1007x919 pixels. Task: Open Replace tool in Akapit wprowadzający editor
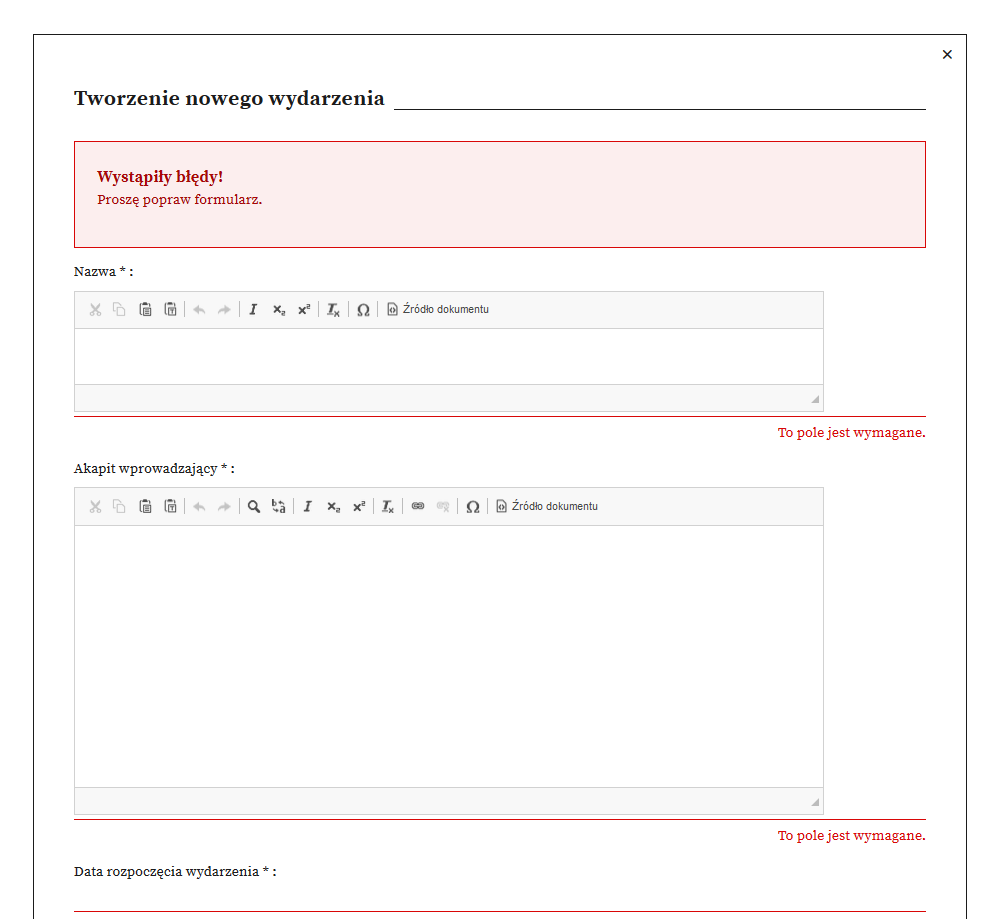279,507
